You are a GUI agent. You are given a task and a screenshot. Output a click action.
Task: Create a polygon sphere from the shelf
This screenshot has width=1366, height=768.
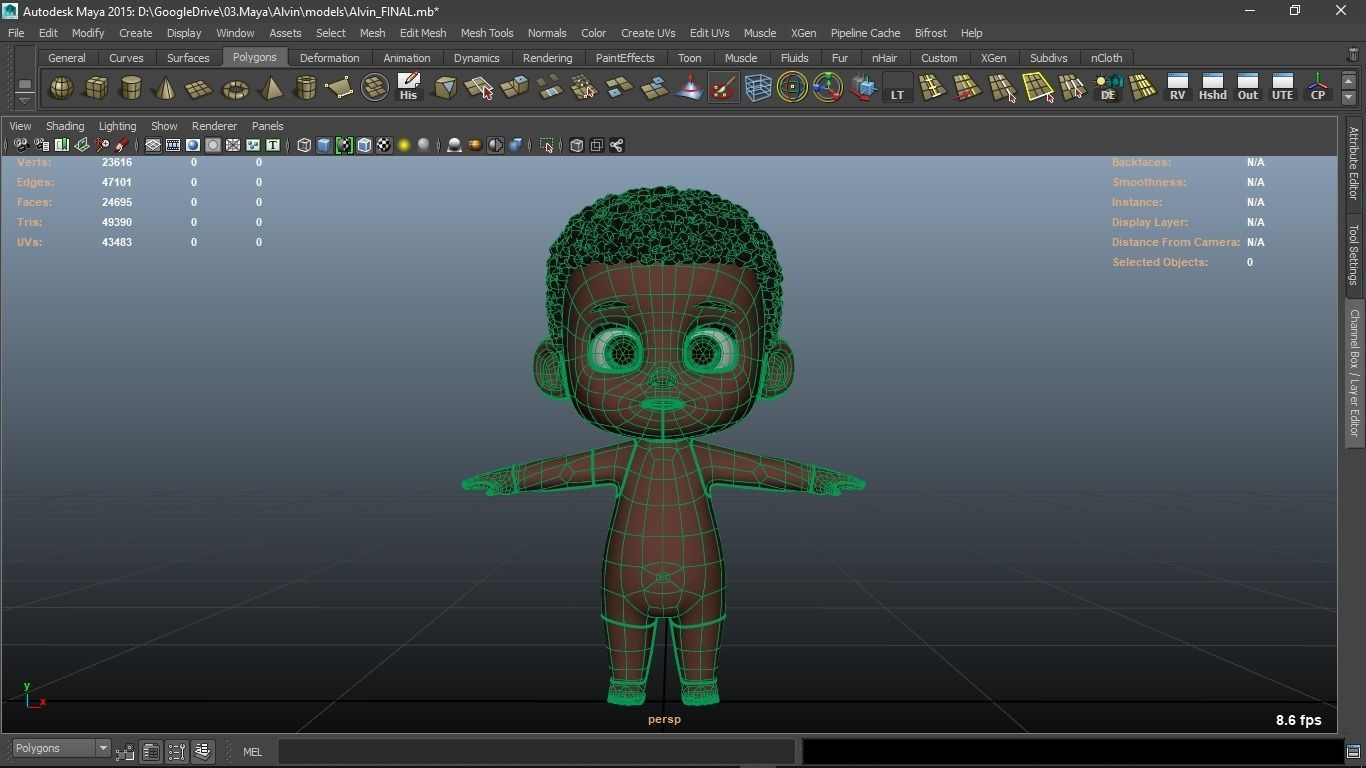[x=61, y=88]
